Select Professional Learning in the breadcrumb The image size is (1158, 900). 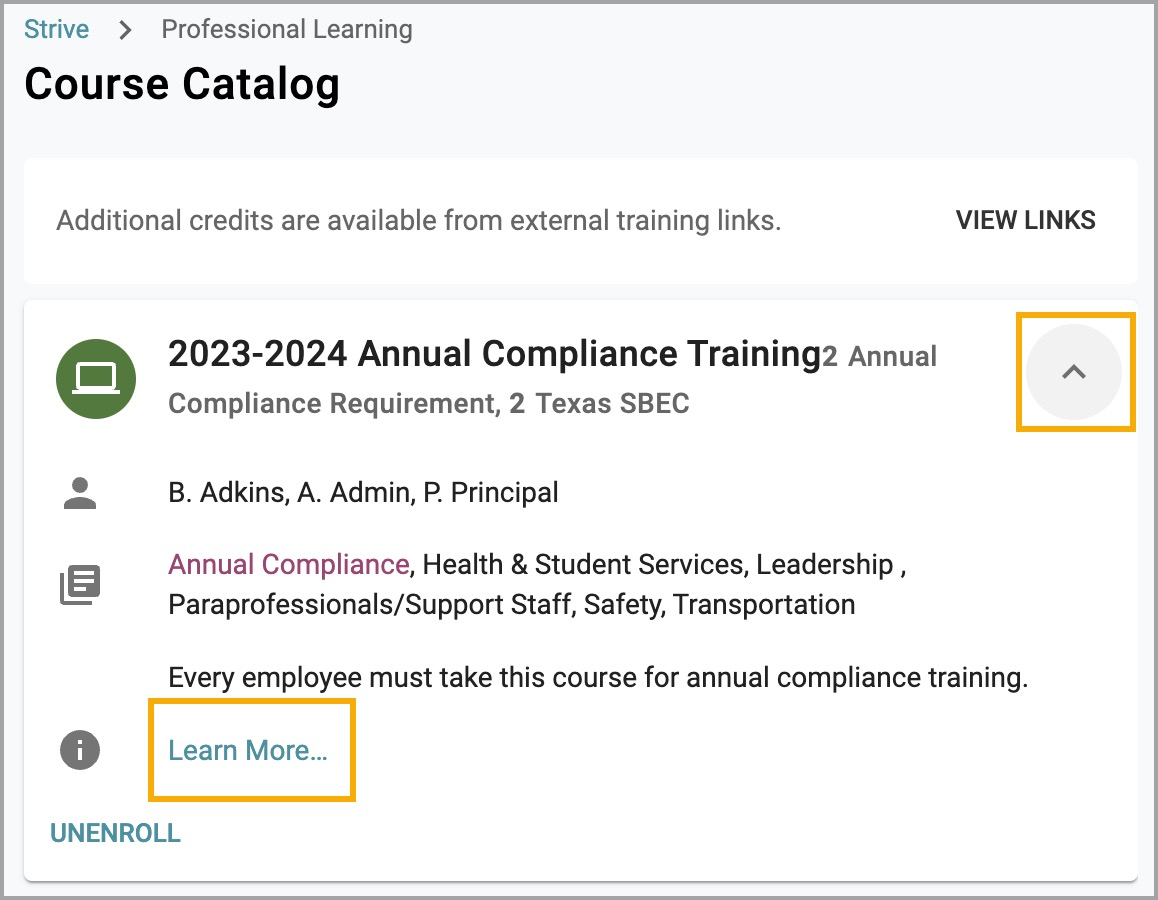point(287,30)
